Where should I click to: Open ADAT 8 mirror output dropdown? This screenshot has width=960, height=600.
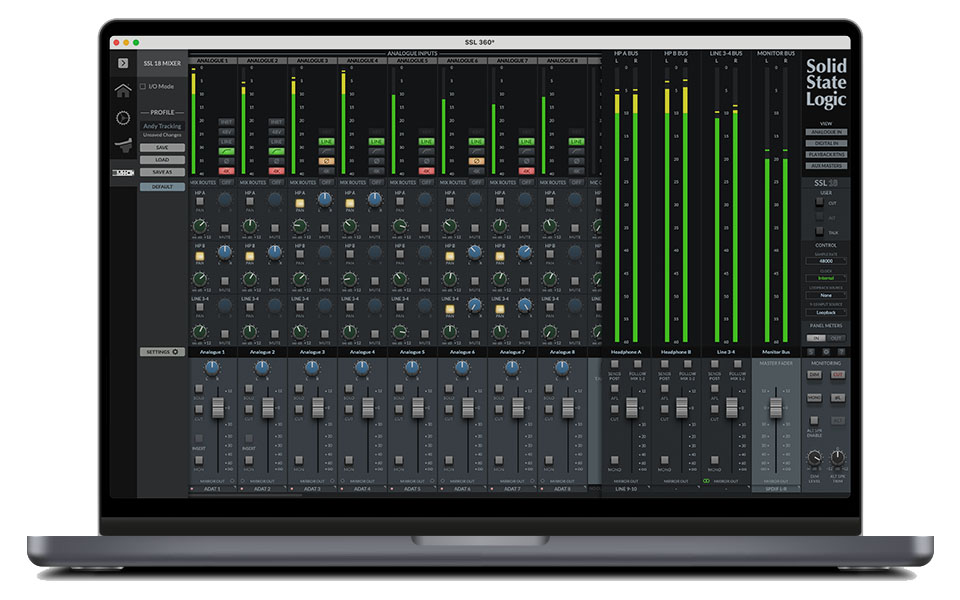point(562,489)
